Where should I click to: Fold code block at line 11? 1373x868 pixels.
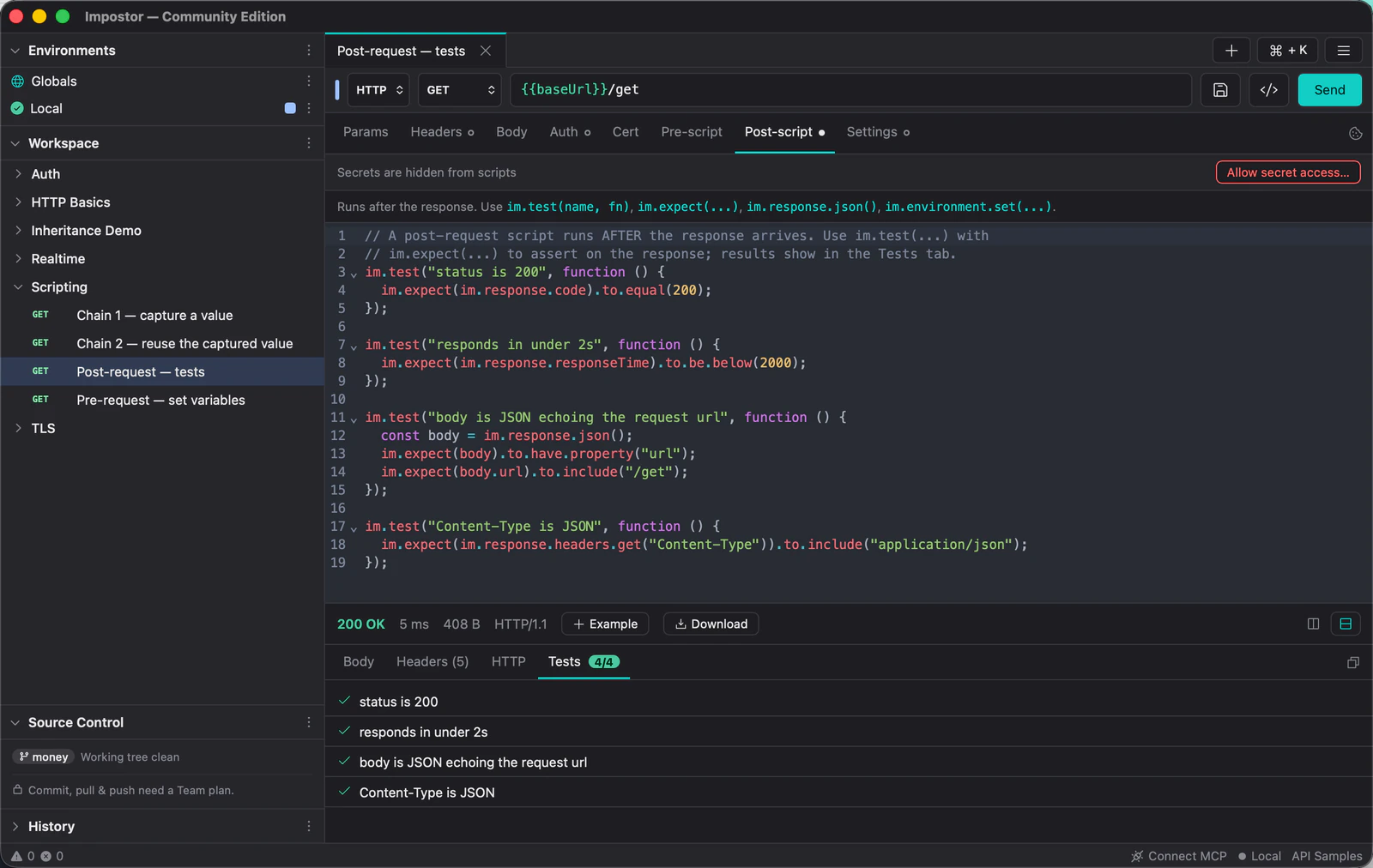pos(354,419)
